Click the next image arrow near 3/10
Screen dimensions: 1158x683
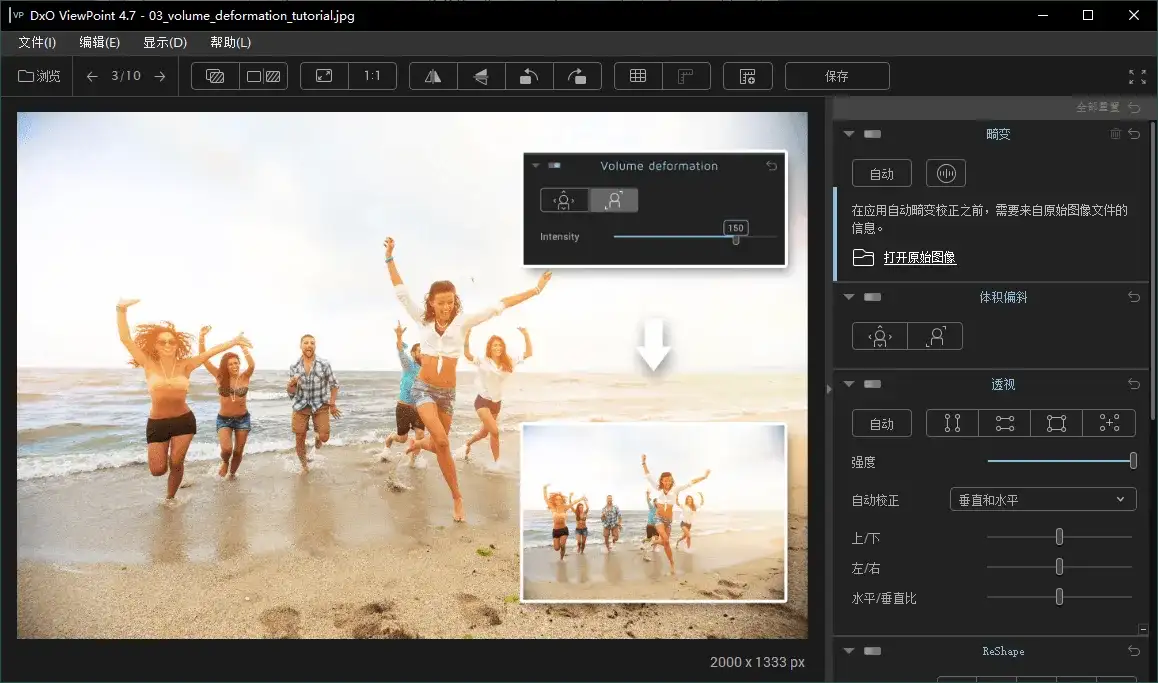[x=161, y=75]
